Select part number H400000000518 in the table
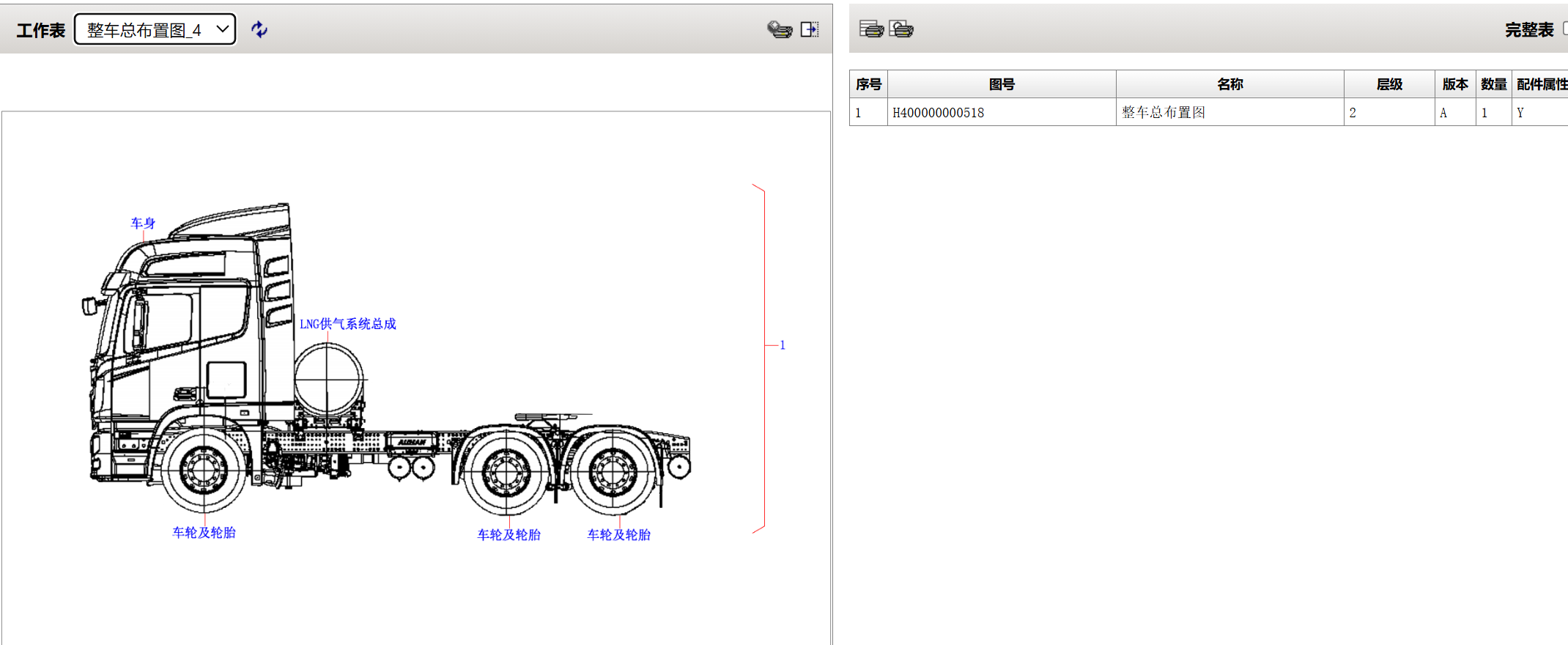The width and height of the screenshot is (1568, 645). click(x=938, y=113)
